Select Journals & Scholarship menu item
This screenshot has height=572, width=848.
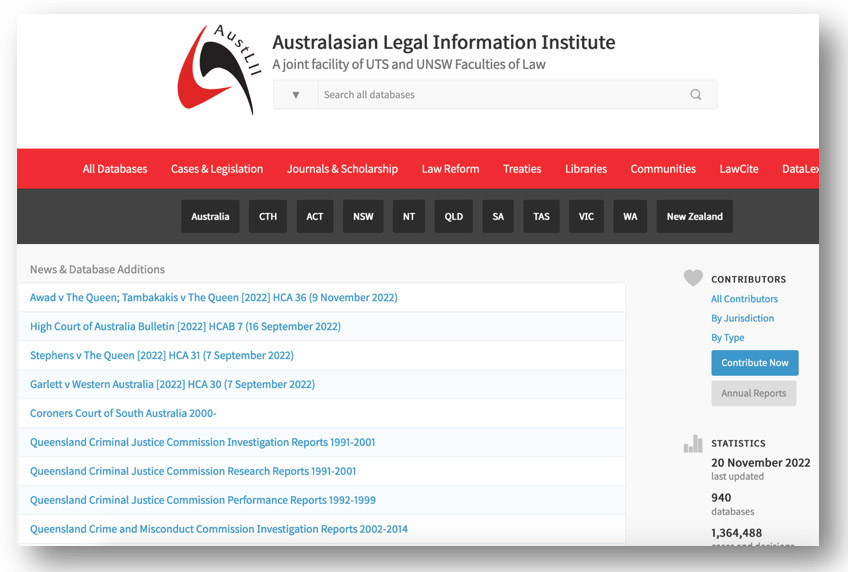[x=342, y=169]
